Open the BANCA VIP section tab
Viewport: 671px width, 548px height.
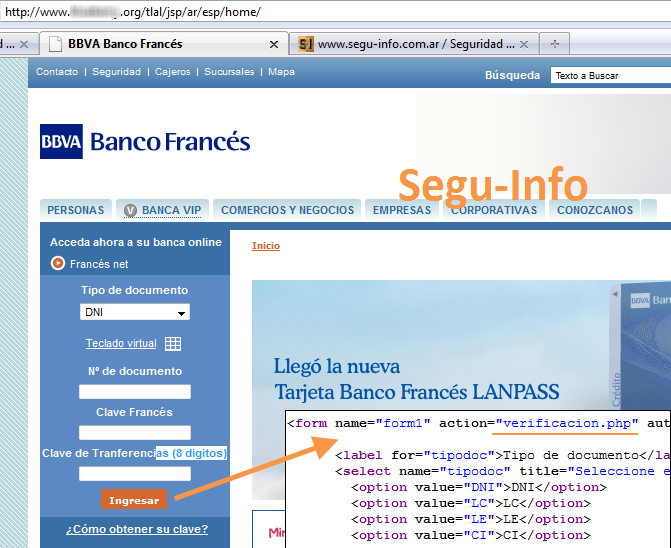162,210
